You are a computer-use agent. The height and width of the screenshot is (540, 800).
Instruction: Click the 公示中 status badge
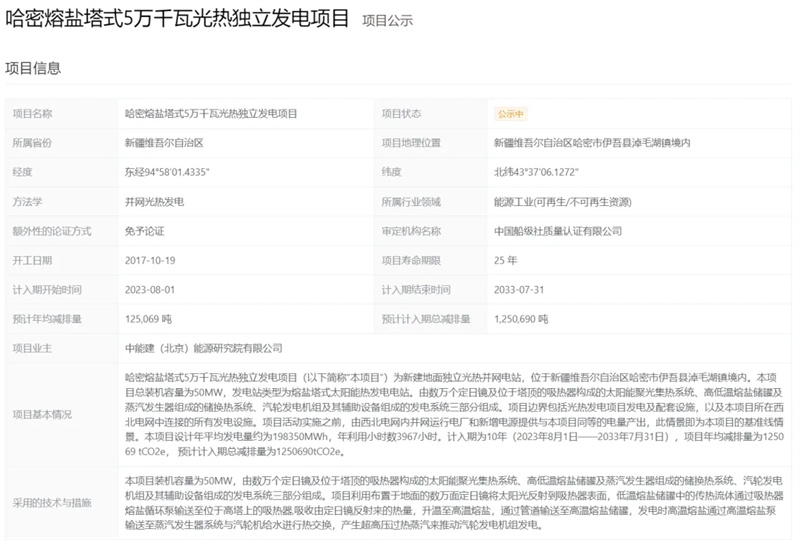point(510,114)
